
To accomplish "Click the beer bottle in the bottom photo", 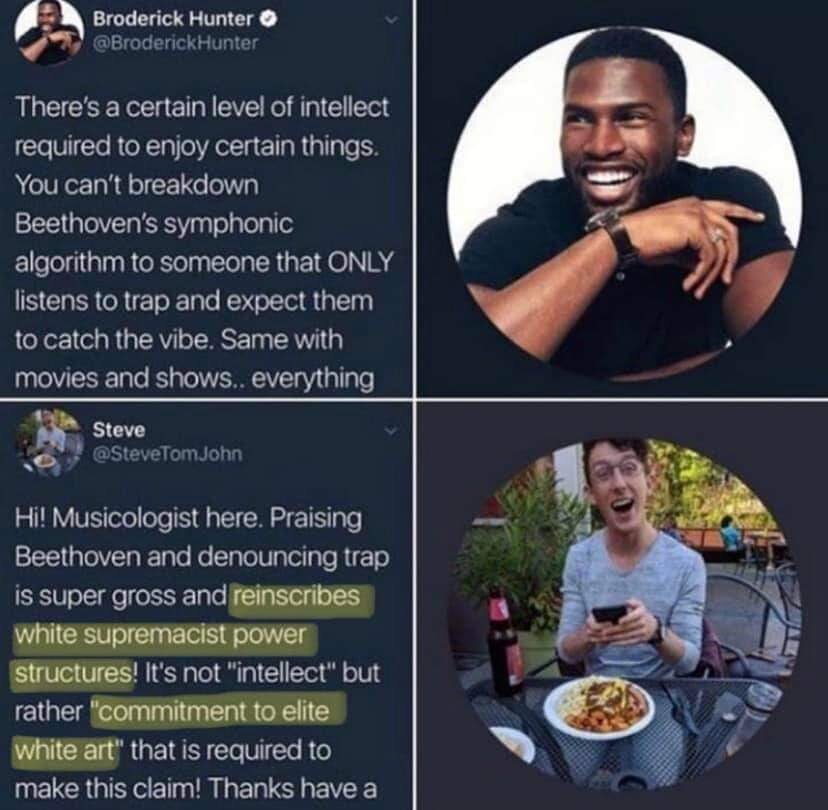I will coord(505,643).
